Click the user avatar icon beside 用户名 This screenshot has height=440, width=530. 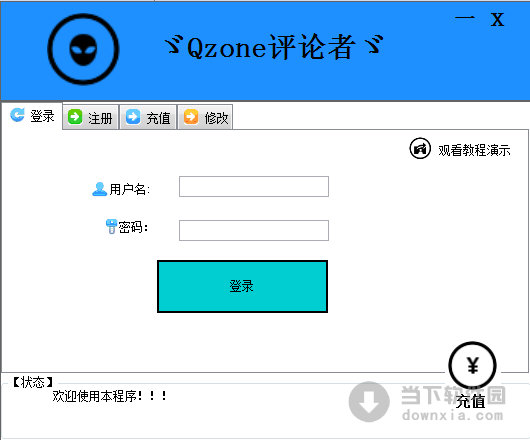(x=99, y=189)
